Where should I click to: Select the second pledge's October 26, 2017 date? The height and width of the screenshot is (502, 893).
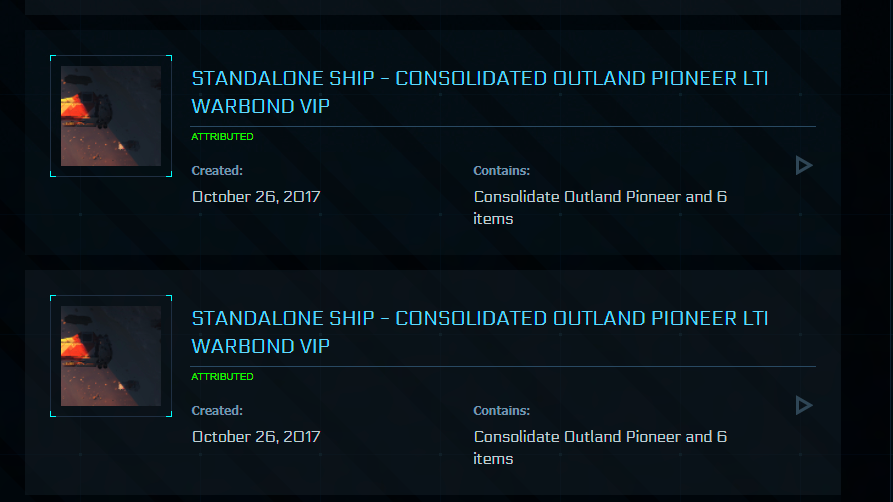coord(256,437)
